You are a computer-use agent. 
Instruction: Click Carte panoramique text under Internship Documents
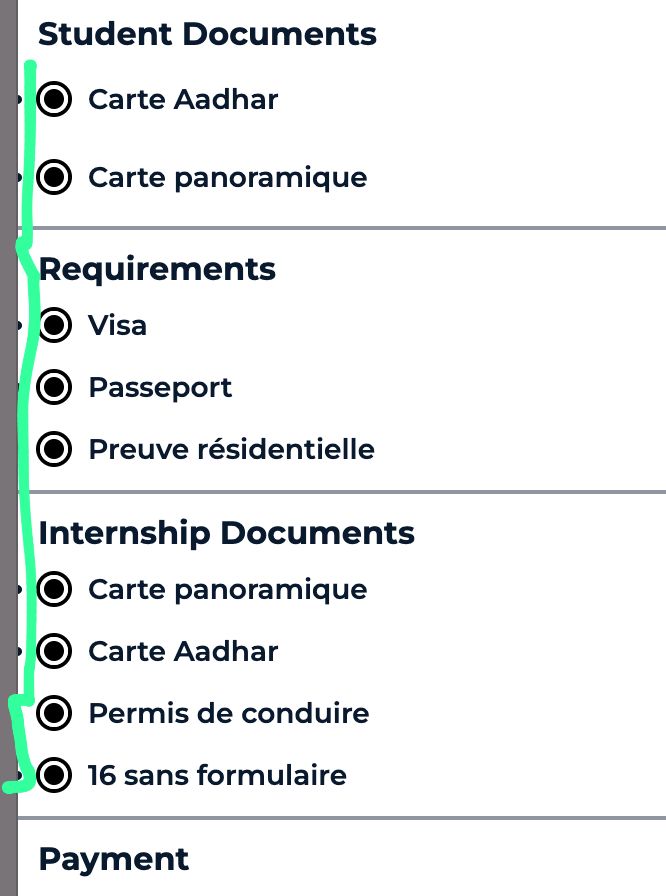227,589
